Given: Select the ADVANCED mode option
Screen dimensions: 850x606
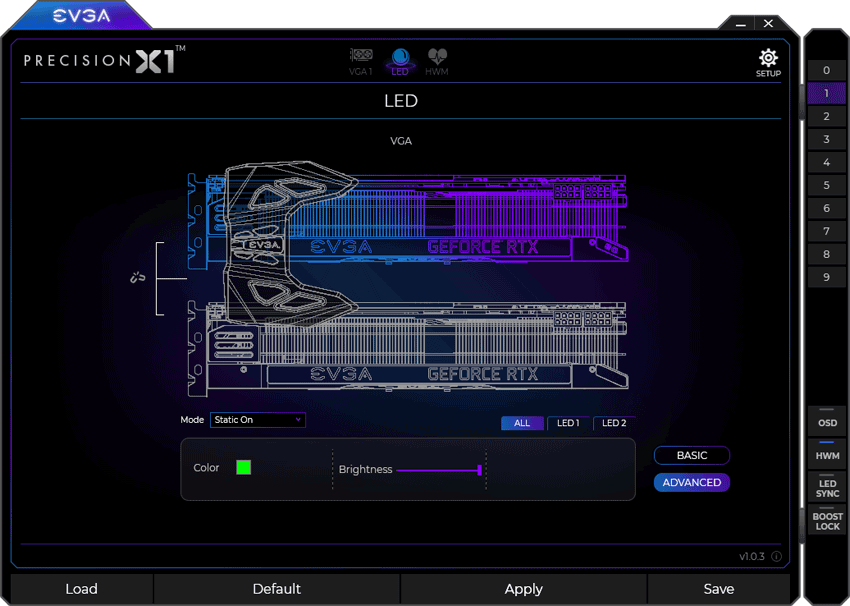Looking at the screenshot, I should coord(692,482).
